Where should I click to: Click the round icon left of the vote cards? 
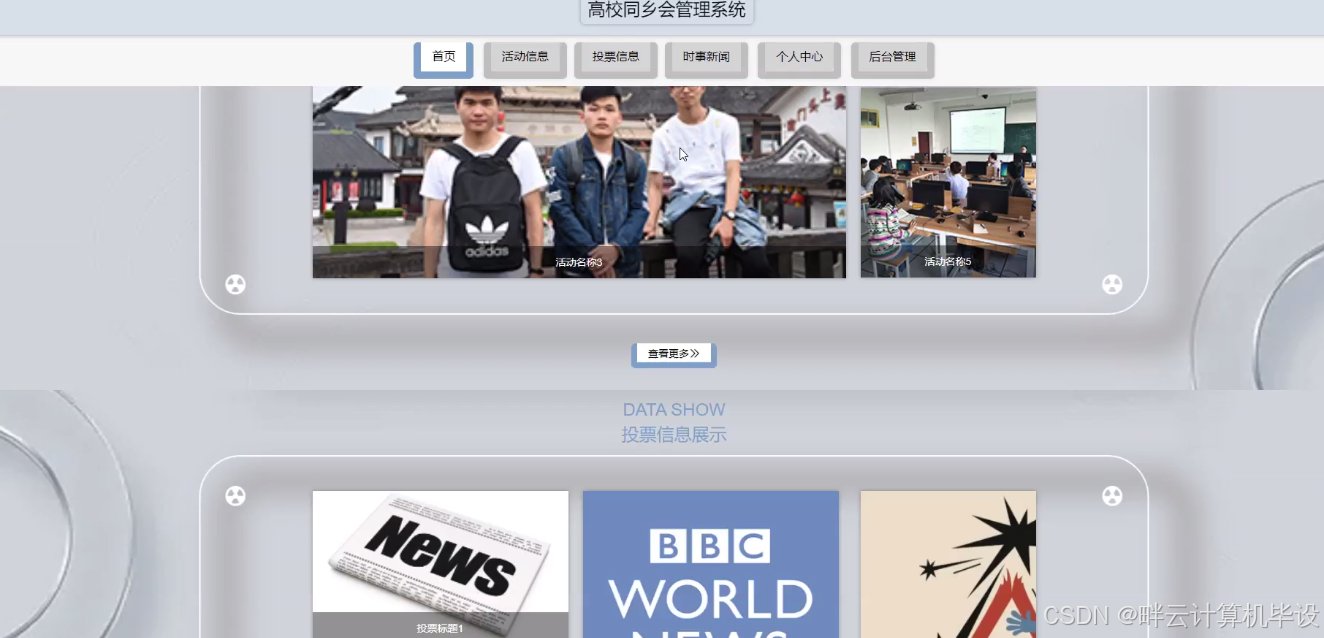click(235, 496)
